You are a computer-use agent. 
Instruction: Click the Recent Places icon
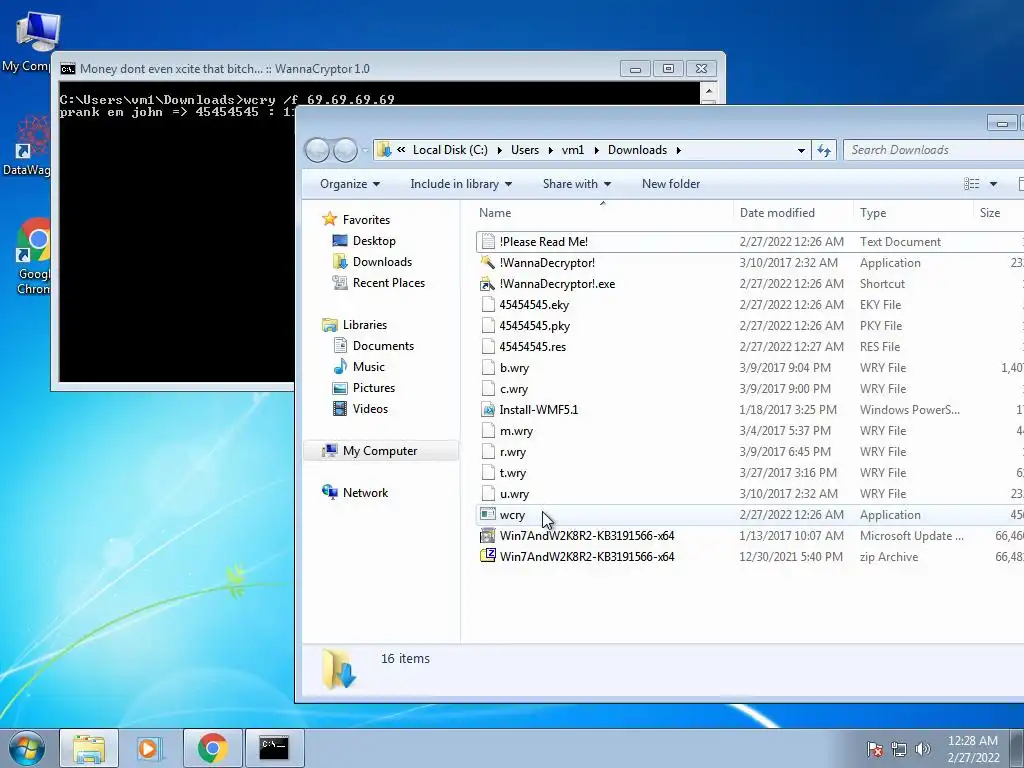coord(340,282)
